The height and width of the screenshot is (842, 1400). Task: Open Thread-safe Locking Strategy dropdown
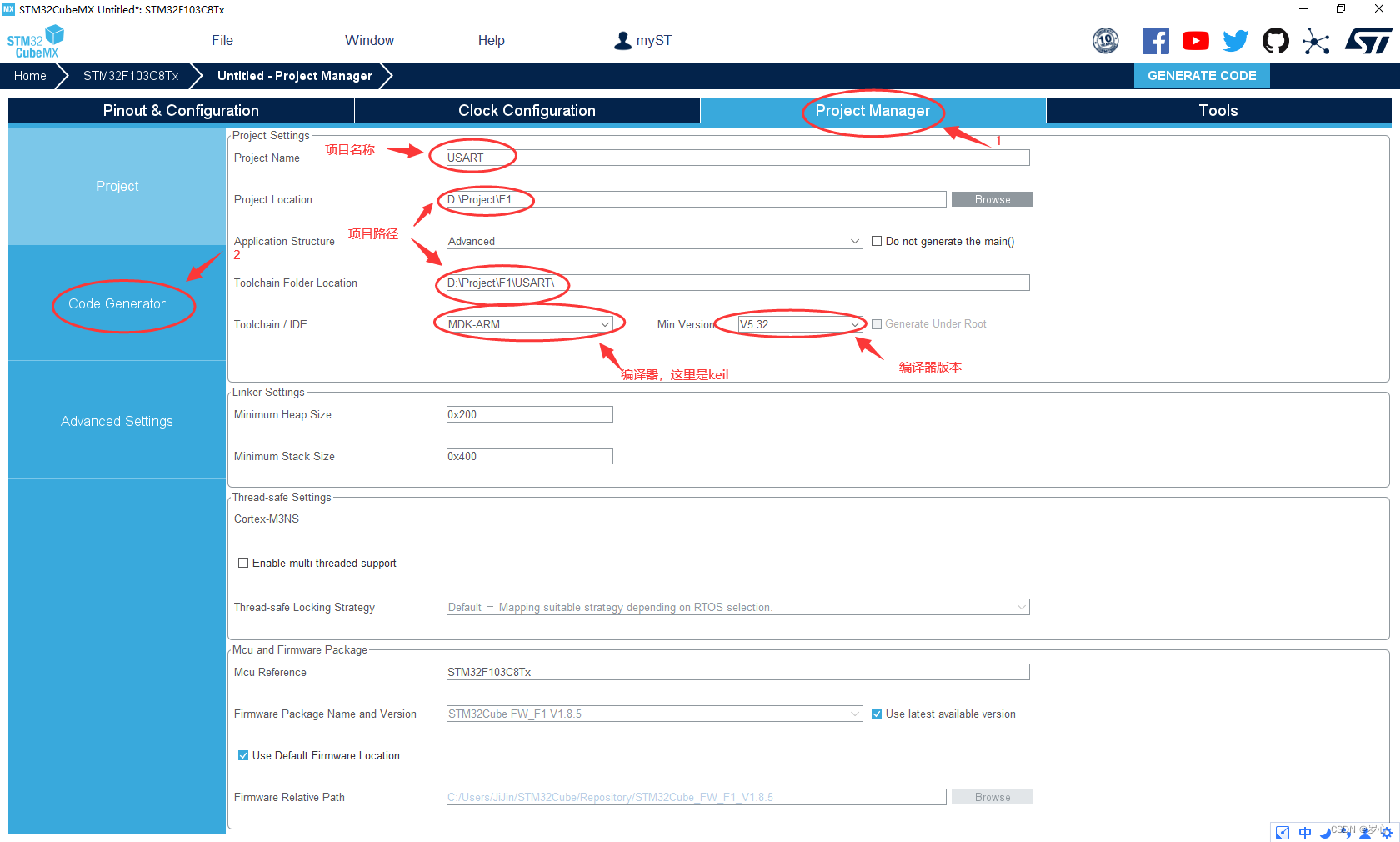point(737,607)
